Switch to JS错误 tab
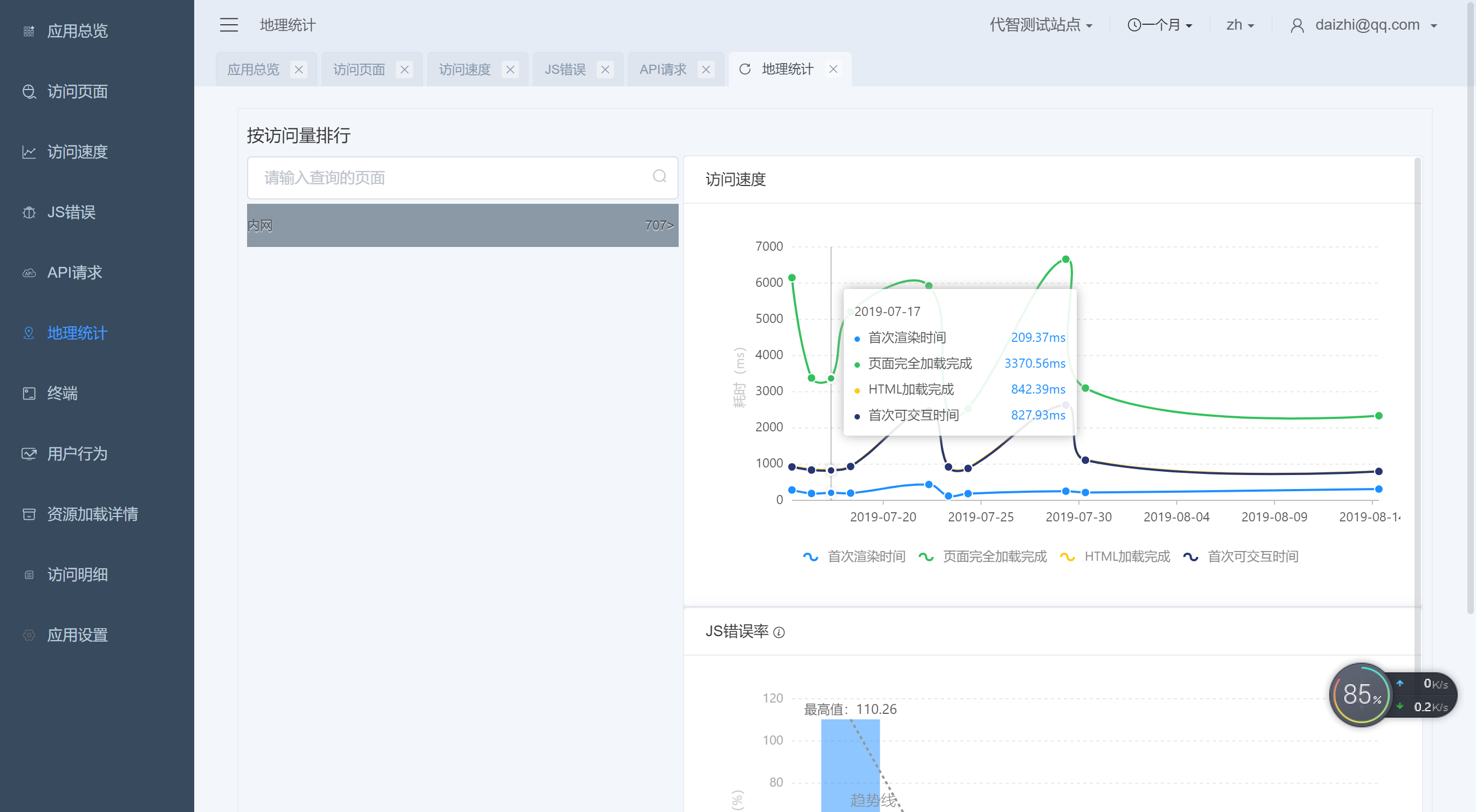This screenshot has width=1476, height=812. point(565,70)
